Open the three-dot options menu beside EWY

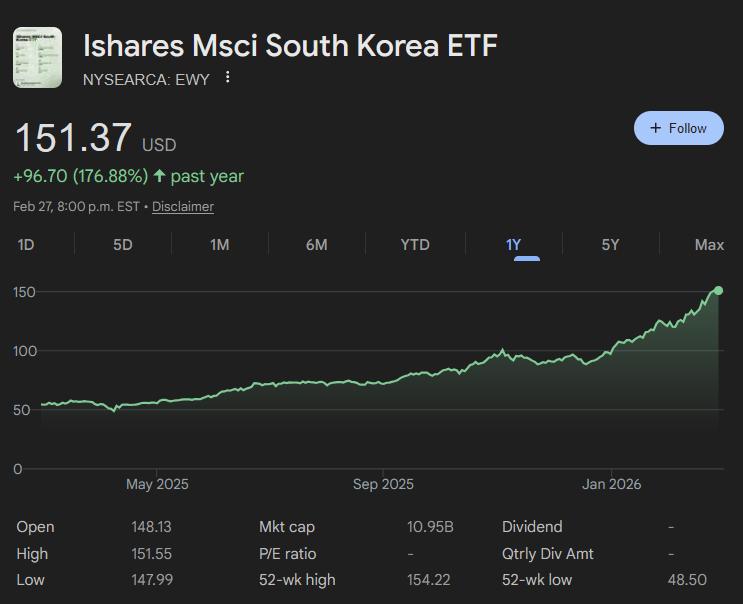228,77
